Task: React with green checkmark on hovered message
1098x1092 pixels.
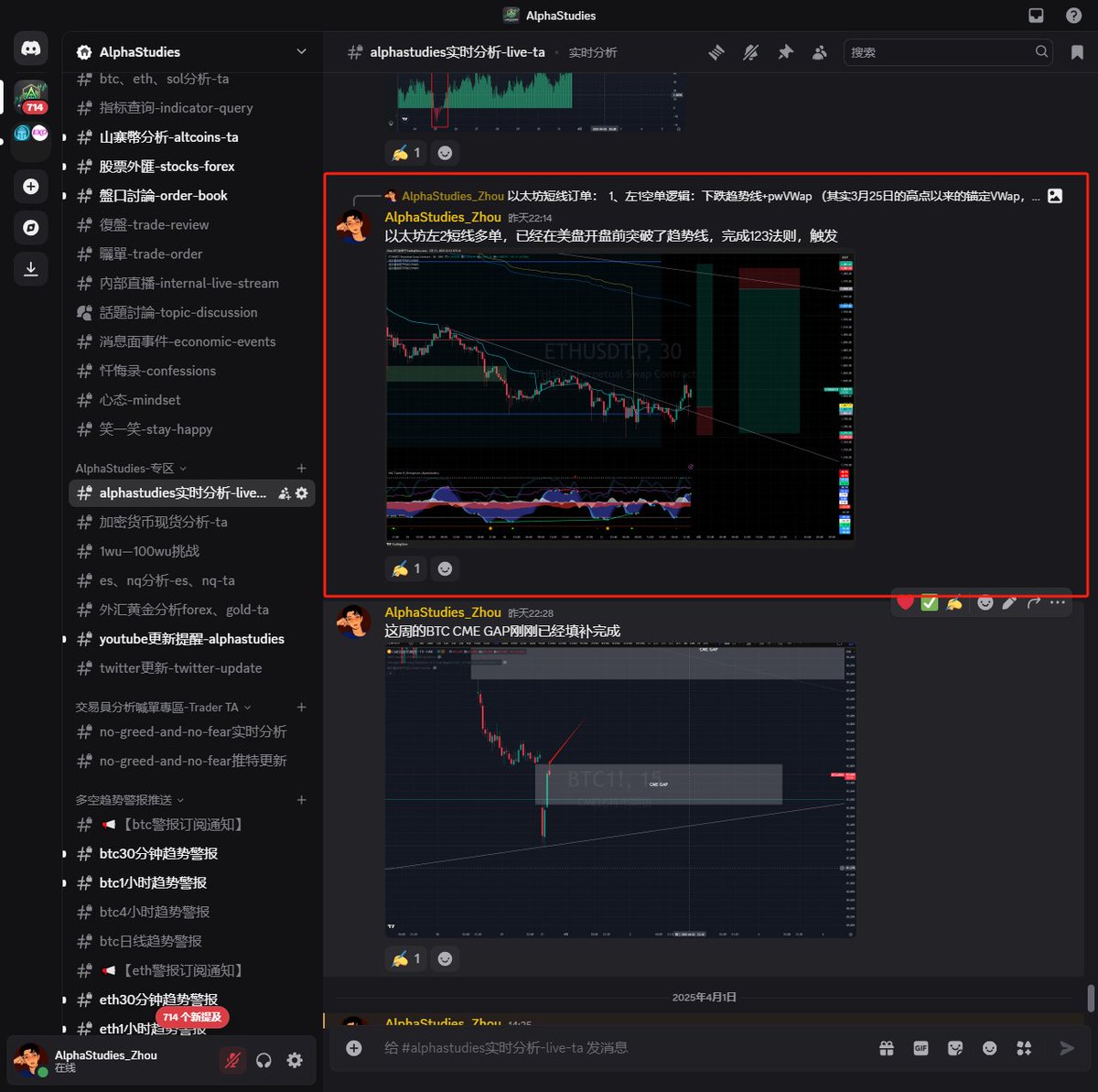Action: click(930, 602)
